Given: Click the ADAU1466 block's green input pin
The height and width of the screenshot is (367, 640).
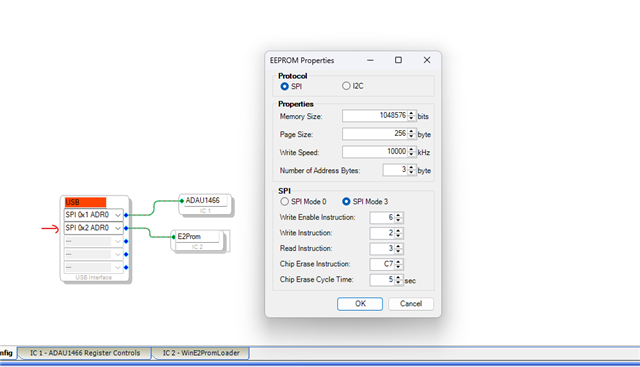Looking at the screenshot, I should (182, 201).
